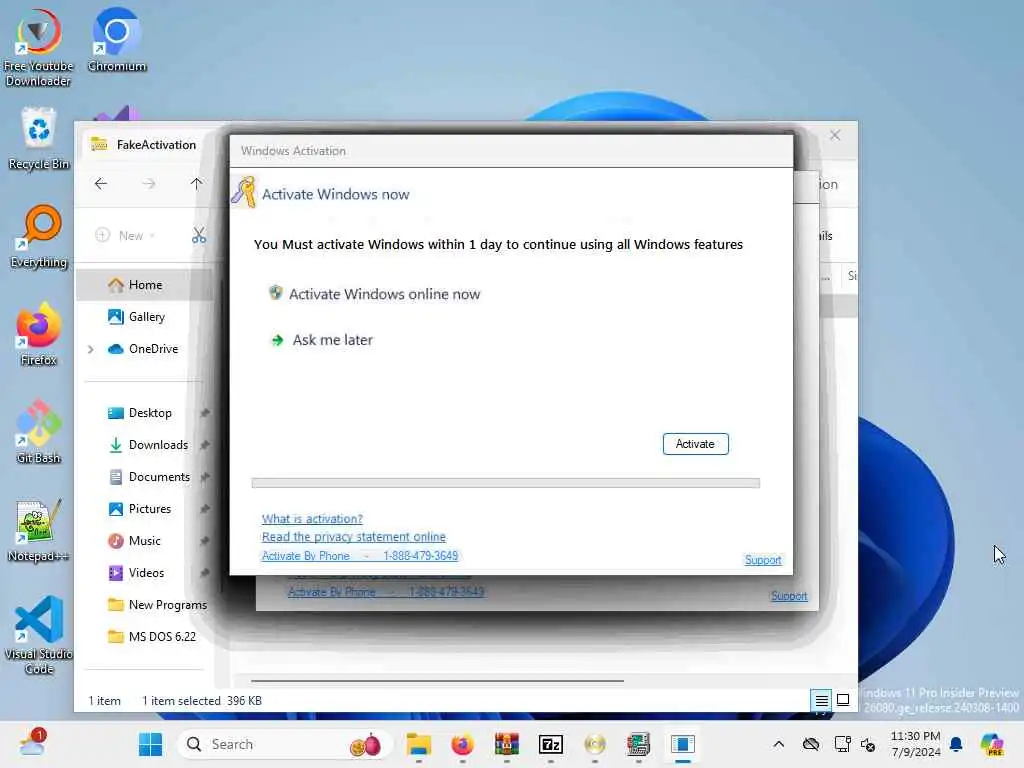Image resolution: width=1024 pixels, height=768 pixels.
Task: Switch Explorer to large thumbnails view
Action: click(x=843, y=701)
